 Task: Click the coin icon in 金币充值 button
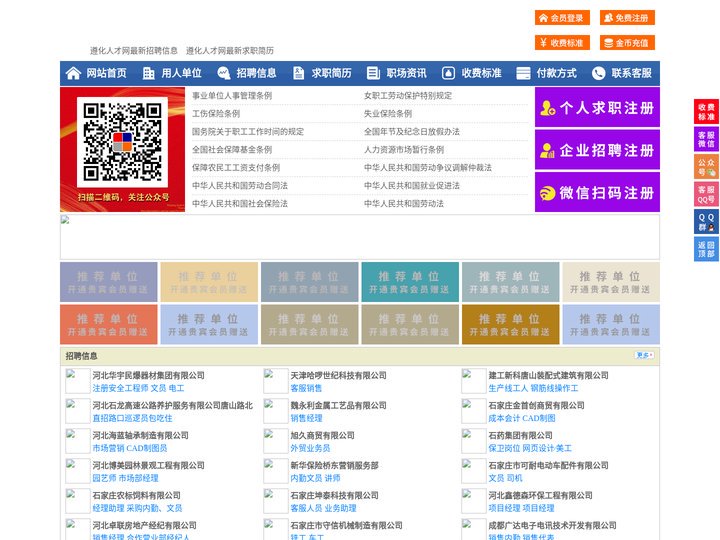point(608,43)
